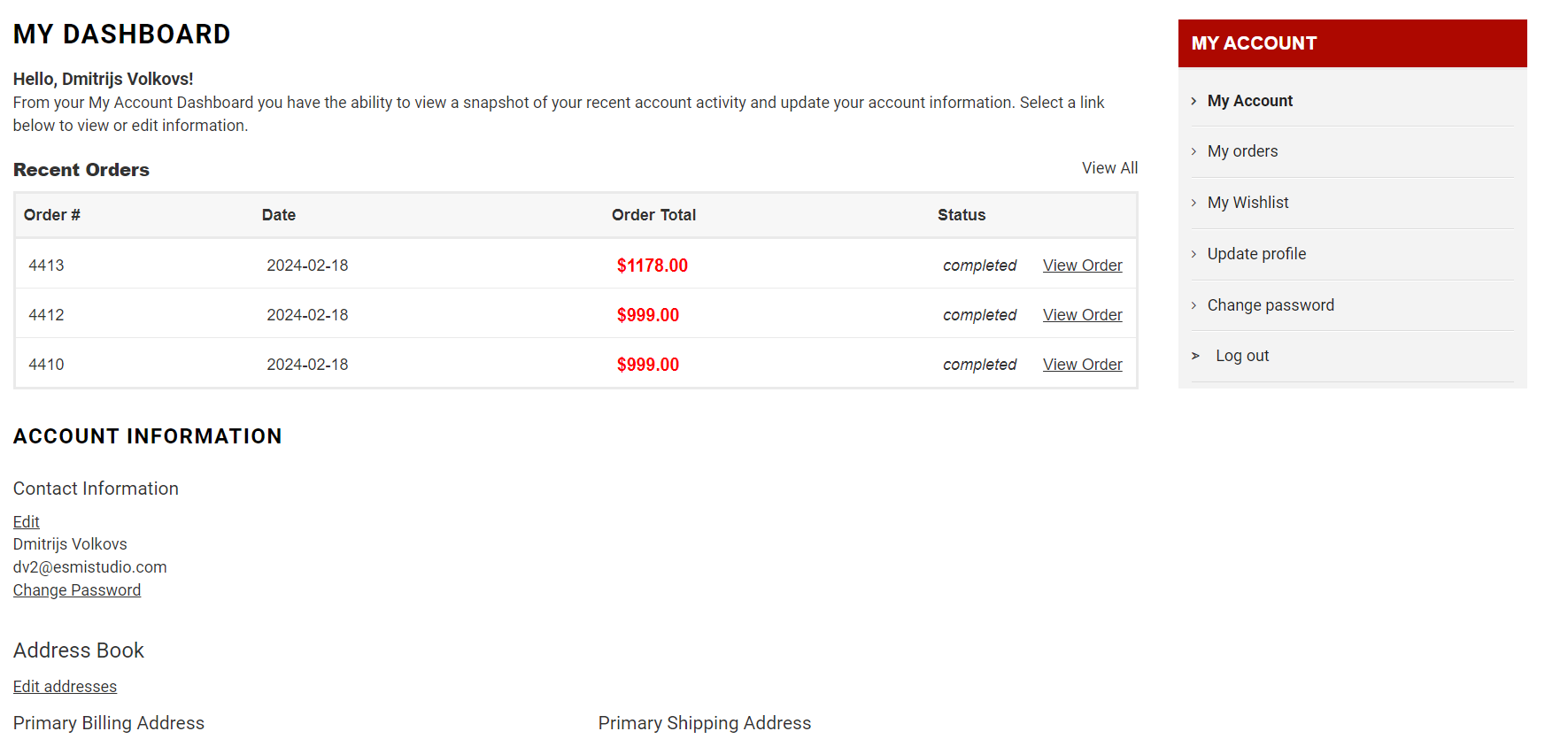Edit contact information link
Viewport: 1568px width, 739px height.
(26, 522)
